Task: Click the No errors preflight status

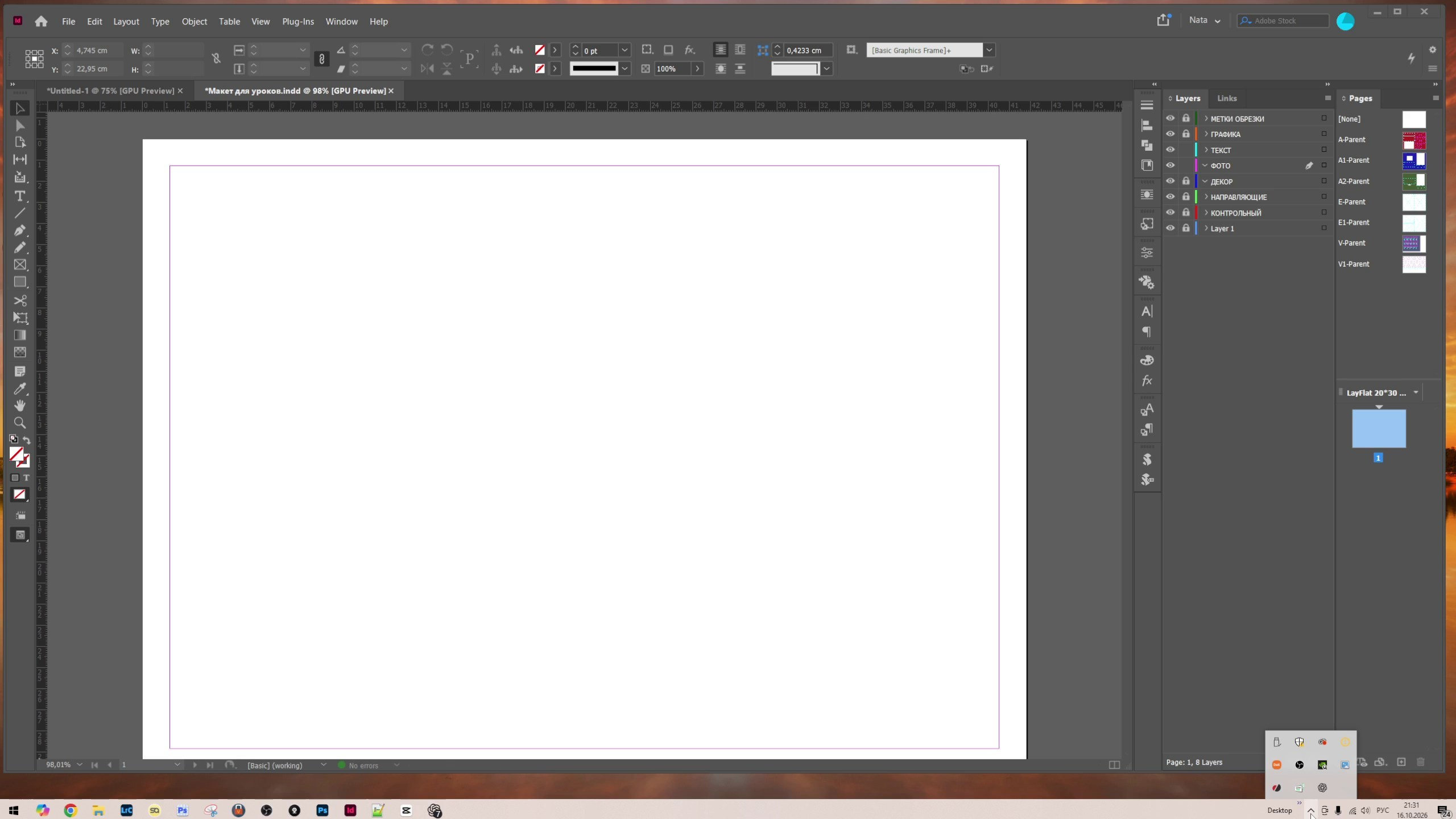Action: tap(363, 766)
